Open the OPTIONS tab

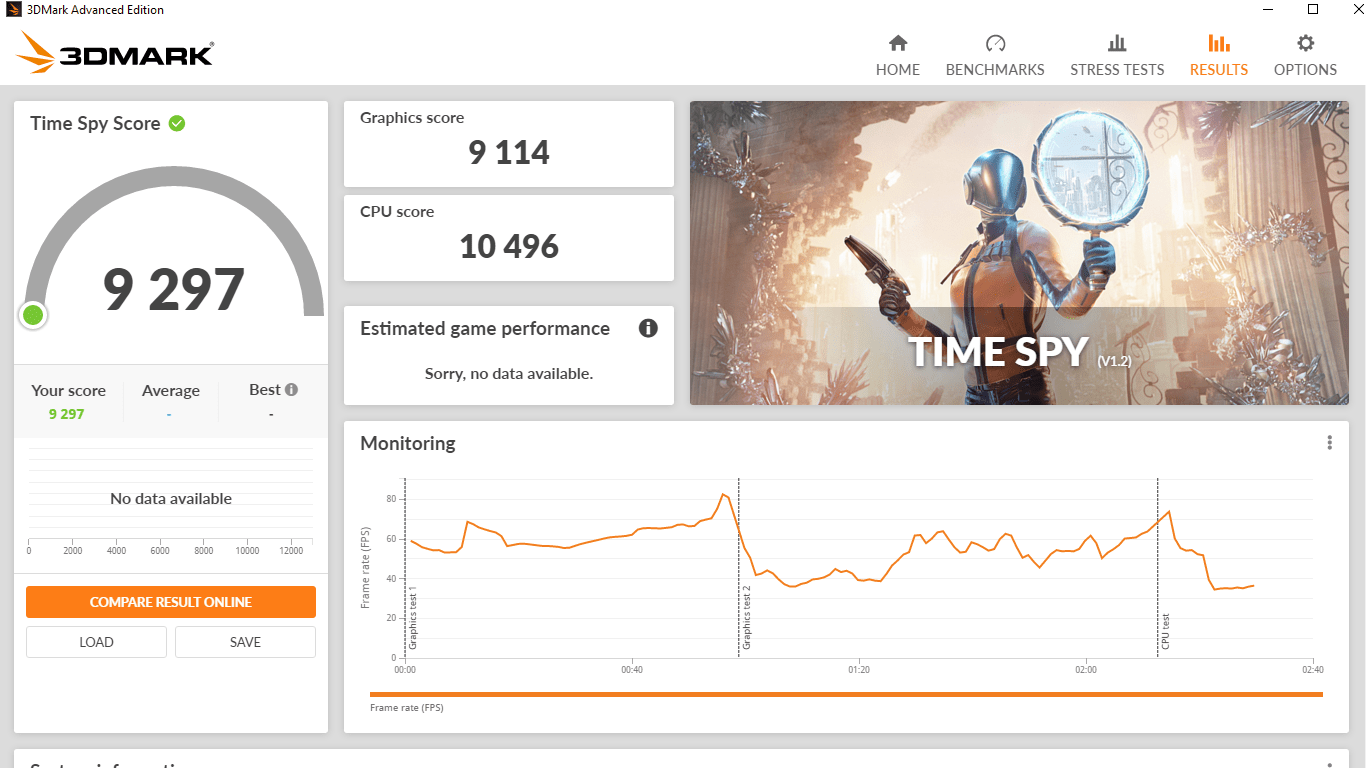[x=1305, y=55]
